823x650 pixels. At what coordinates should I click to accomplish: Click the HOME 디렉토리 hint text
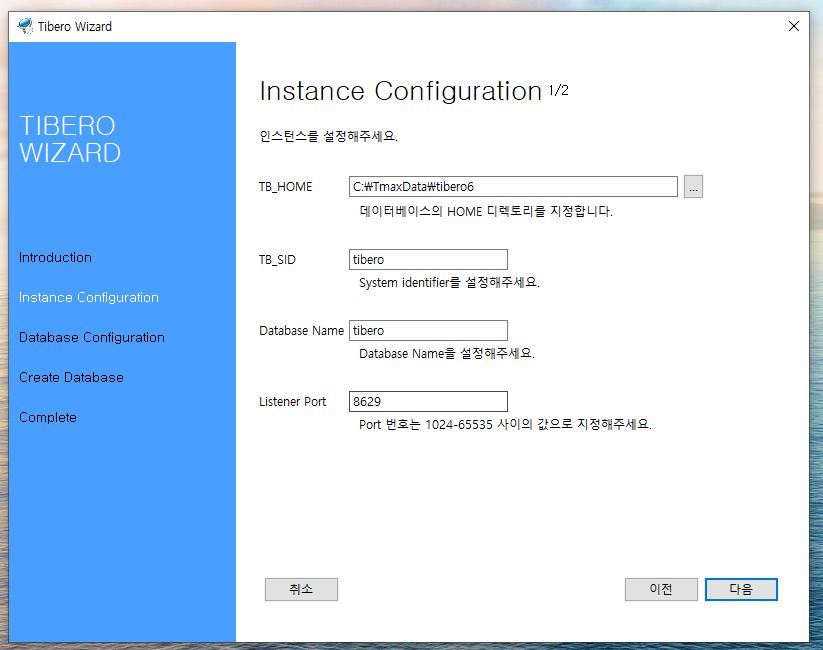(486, 212)
